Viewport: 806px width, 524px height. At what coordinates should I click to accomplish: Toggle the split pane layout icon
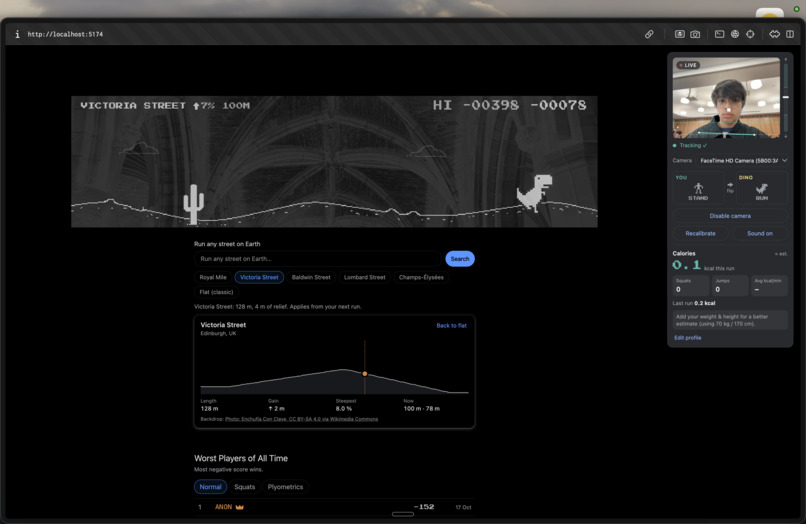coord(790,34)
